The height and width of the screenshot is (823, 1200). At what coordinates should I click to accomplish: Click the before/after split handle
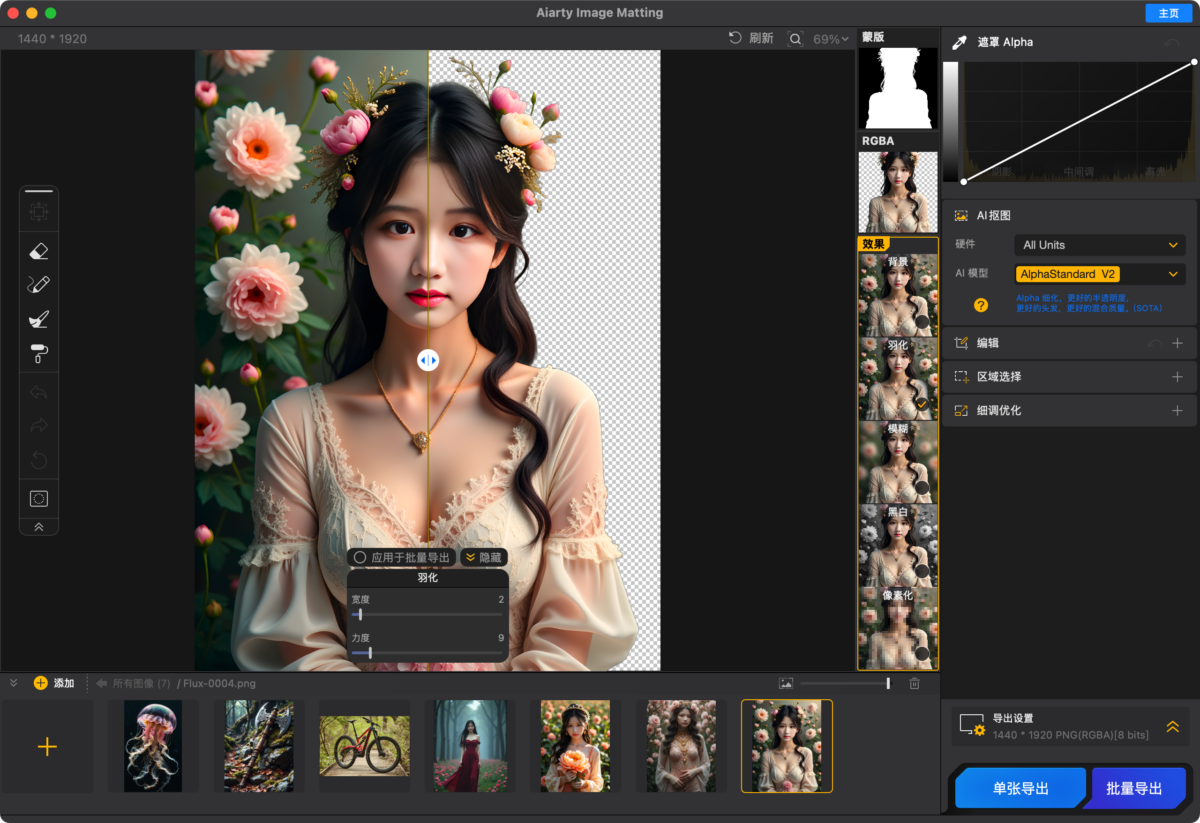[x=428, y=360]
